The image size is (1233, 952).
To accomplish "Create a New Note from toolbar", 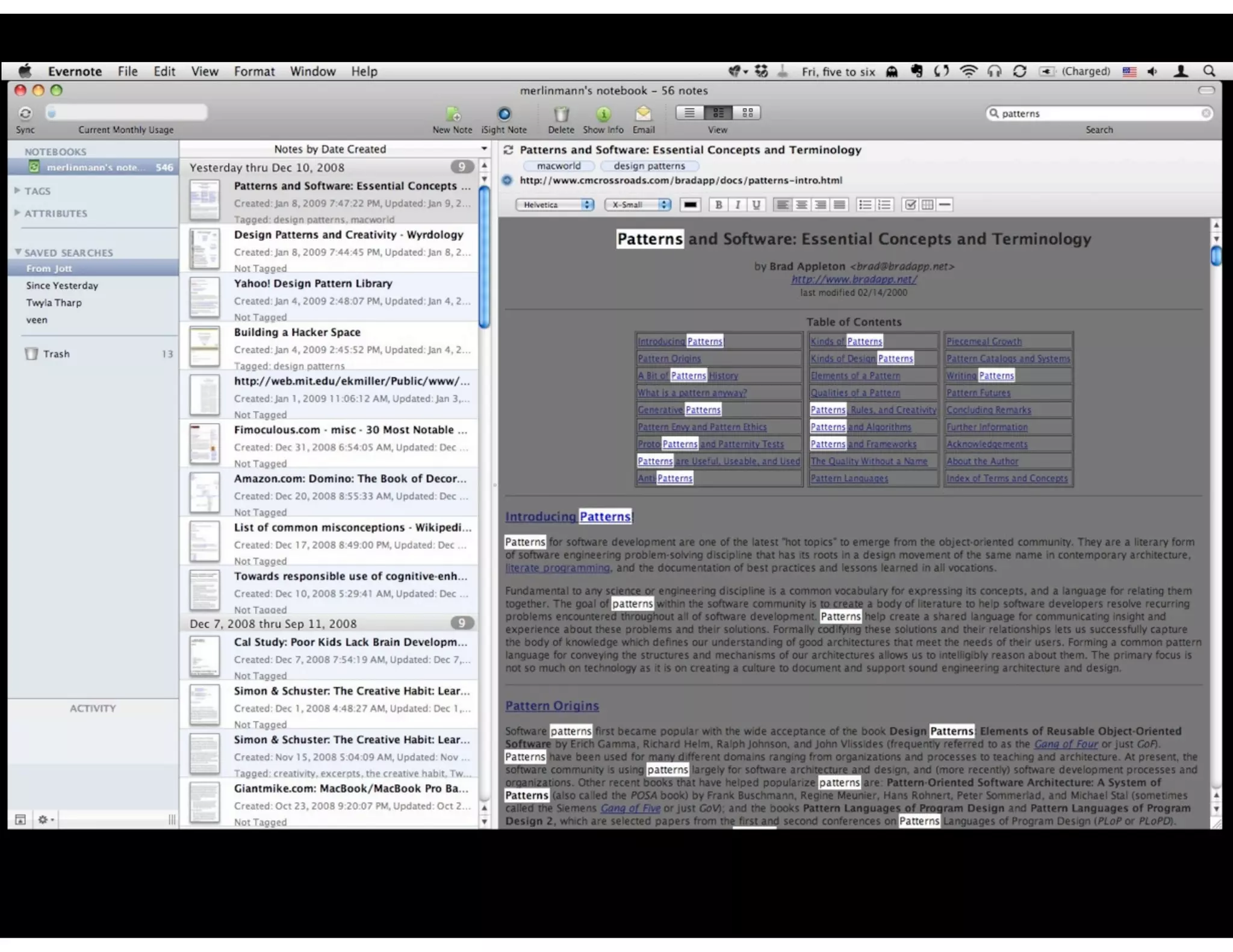I will [453, 114].
